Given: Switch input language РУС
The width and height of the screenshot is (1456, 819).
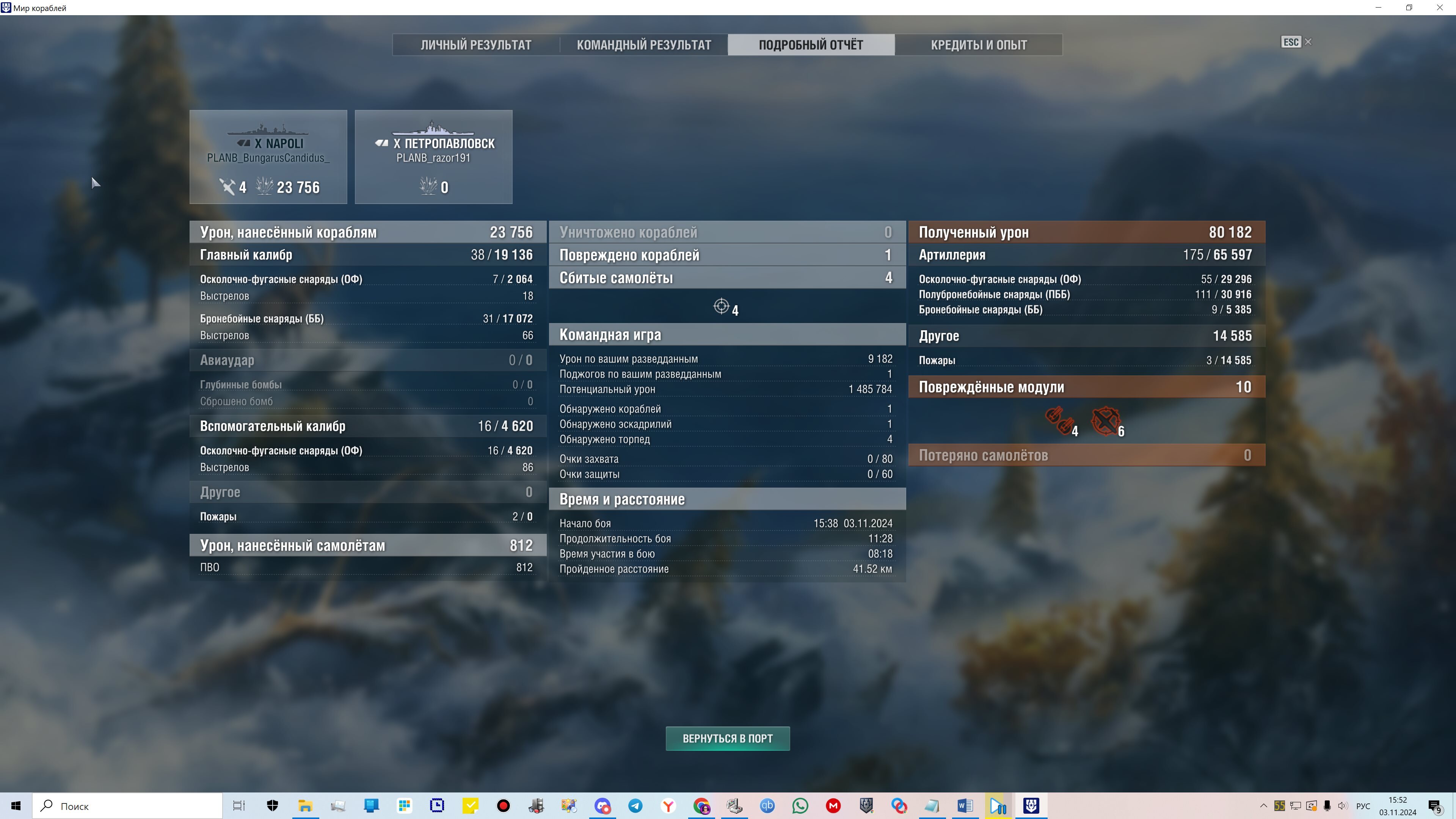Looking at the screenshot, I should [1363, 806].
